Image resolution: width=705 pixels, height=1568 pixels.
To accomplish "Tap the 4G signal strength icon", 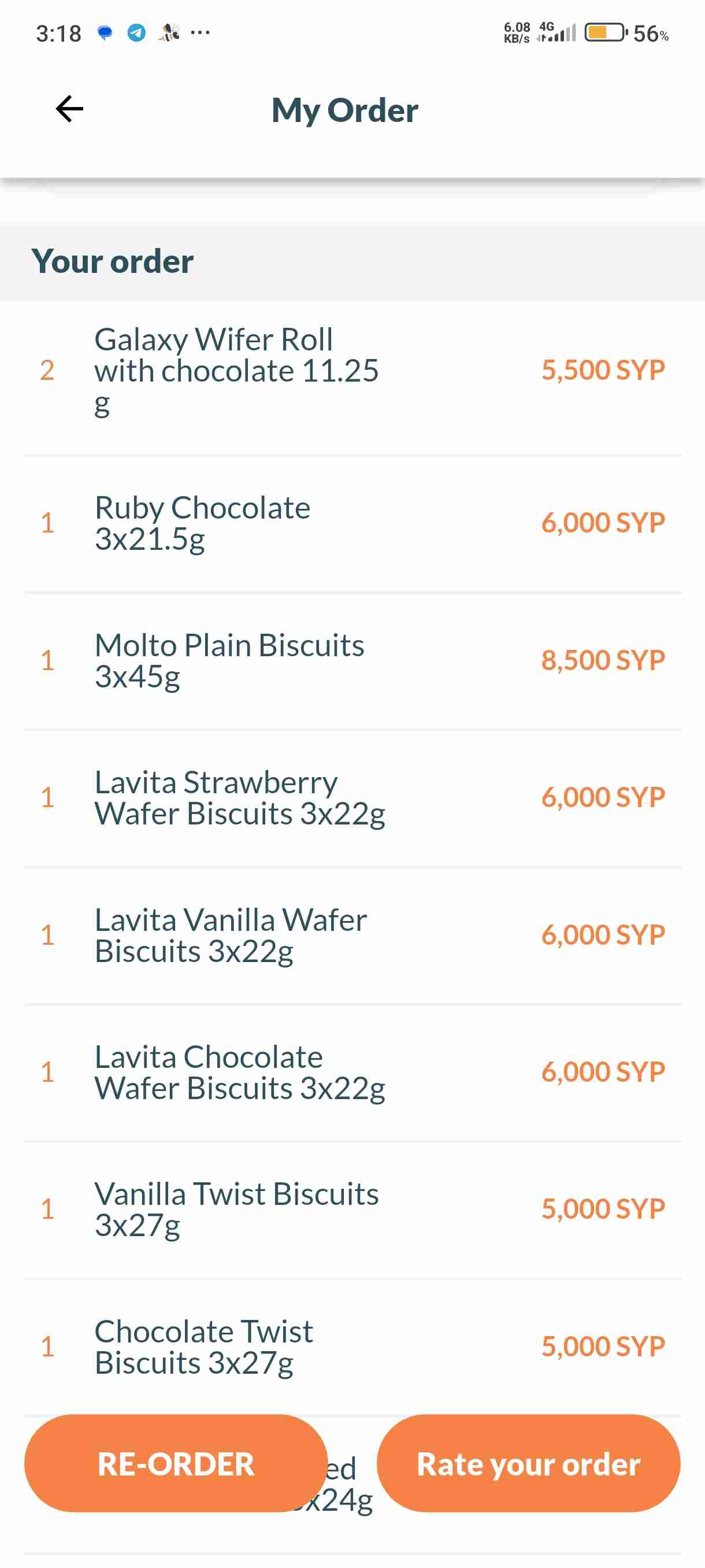I will [556, 33].
